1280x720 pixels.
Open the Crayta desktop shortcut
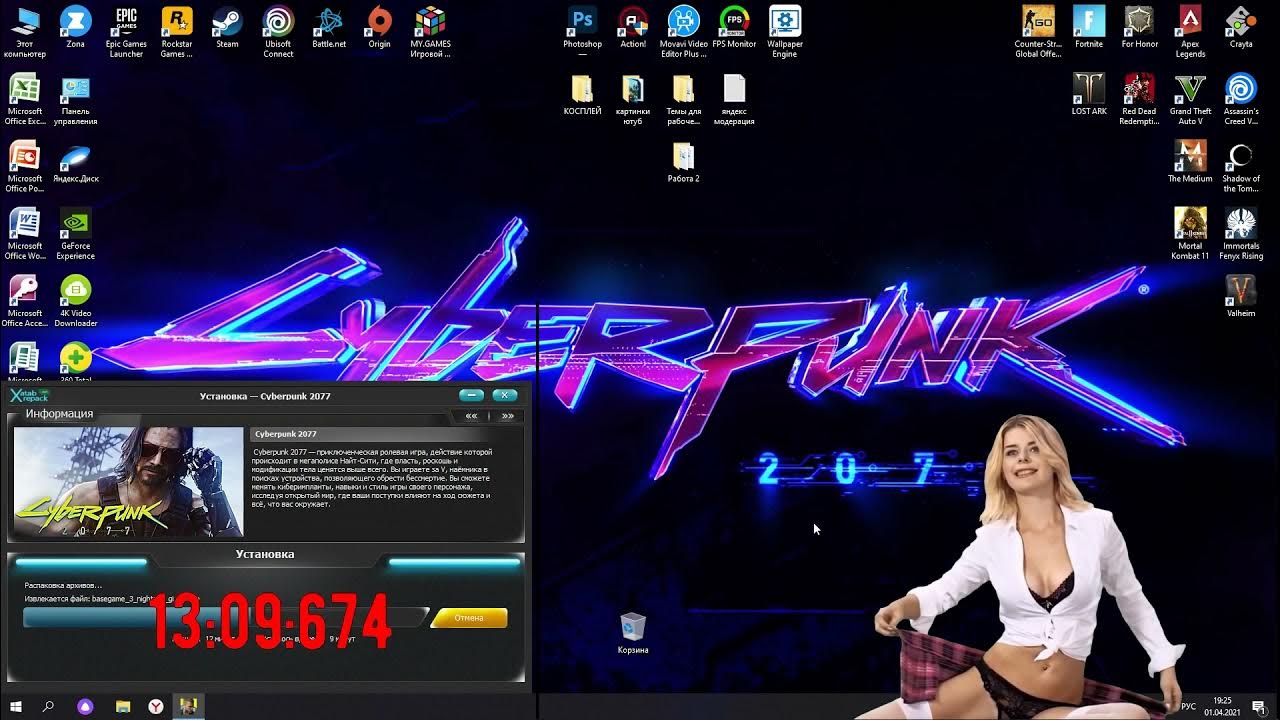1241,28
